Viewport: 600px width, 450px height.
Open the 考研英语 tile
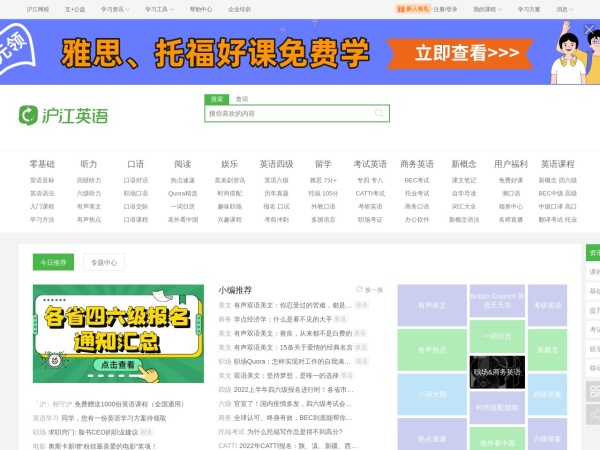547,306
